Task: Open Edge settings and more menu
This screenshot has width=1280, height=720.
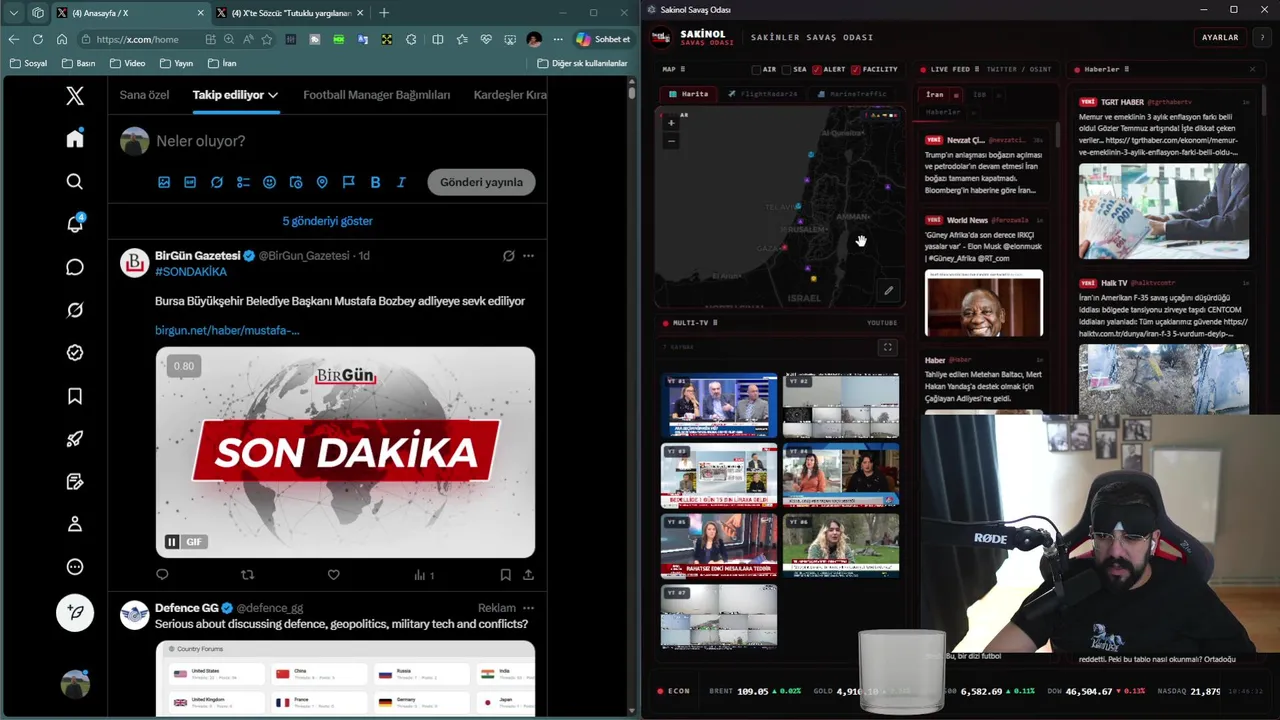Action: coord(558,39)
